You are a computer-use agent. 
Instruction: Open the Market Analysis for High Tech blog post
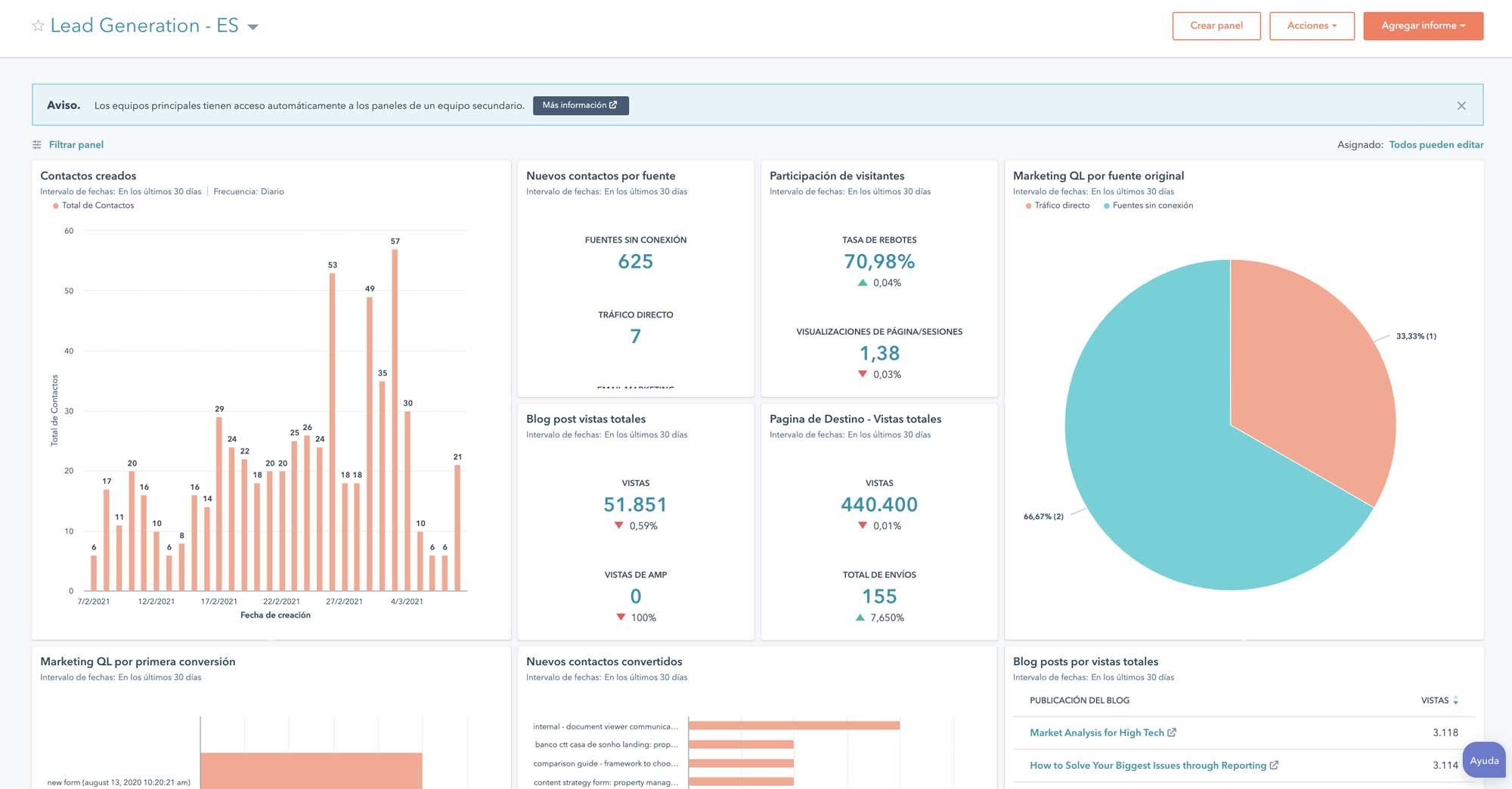pos(1096,732)
